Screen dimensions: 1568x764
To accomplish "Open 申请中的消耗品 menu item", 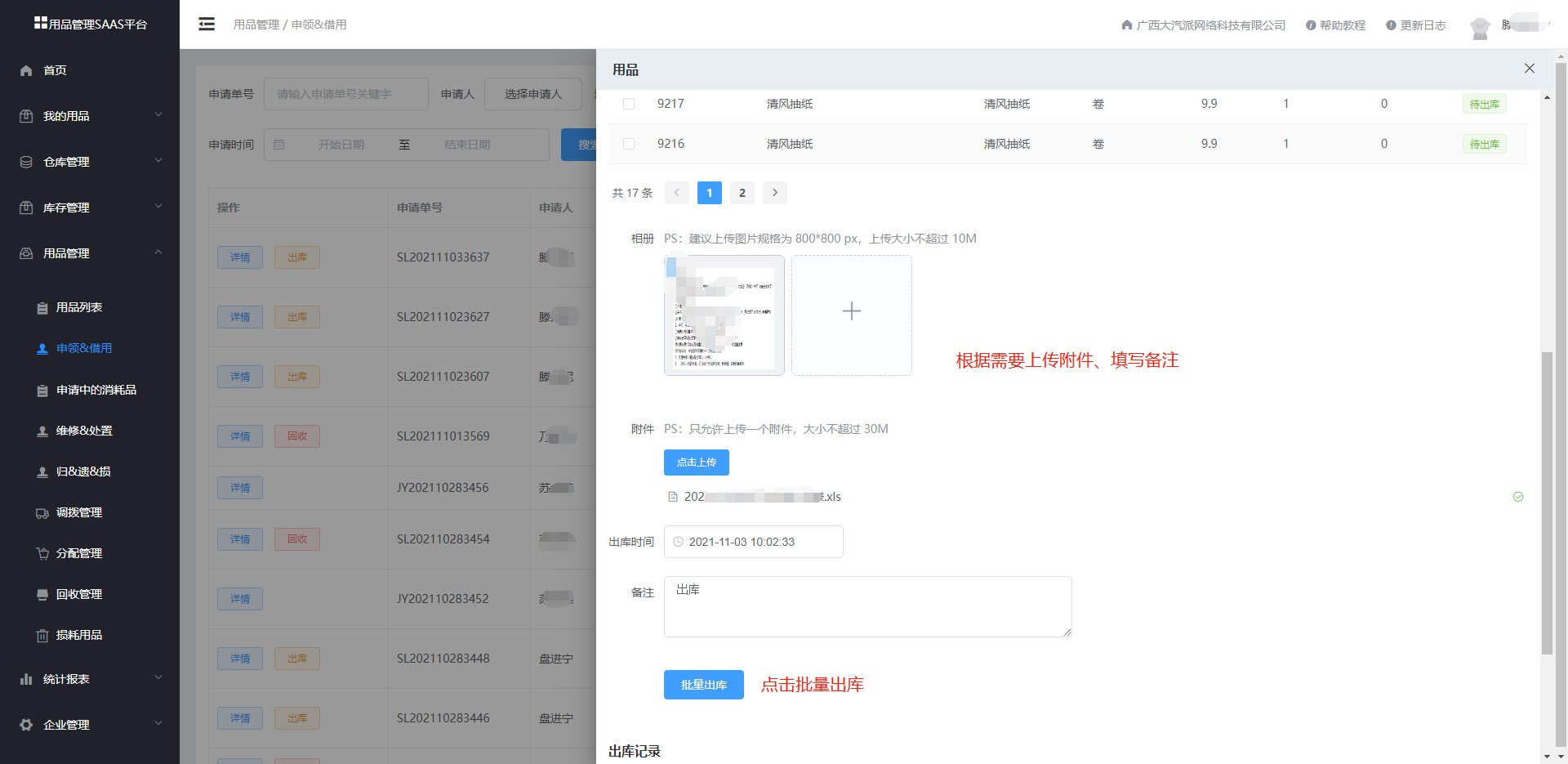I will [96, 391].
